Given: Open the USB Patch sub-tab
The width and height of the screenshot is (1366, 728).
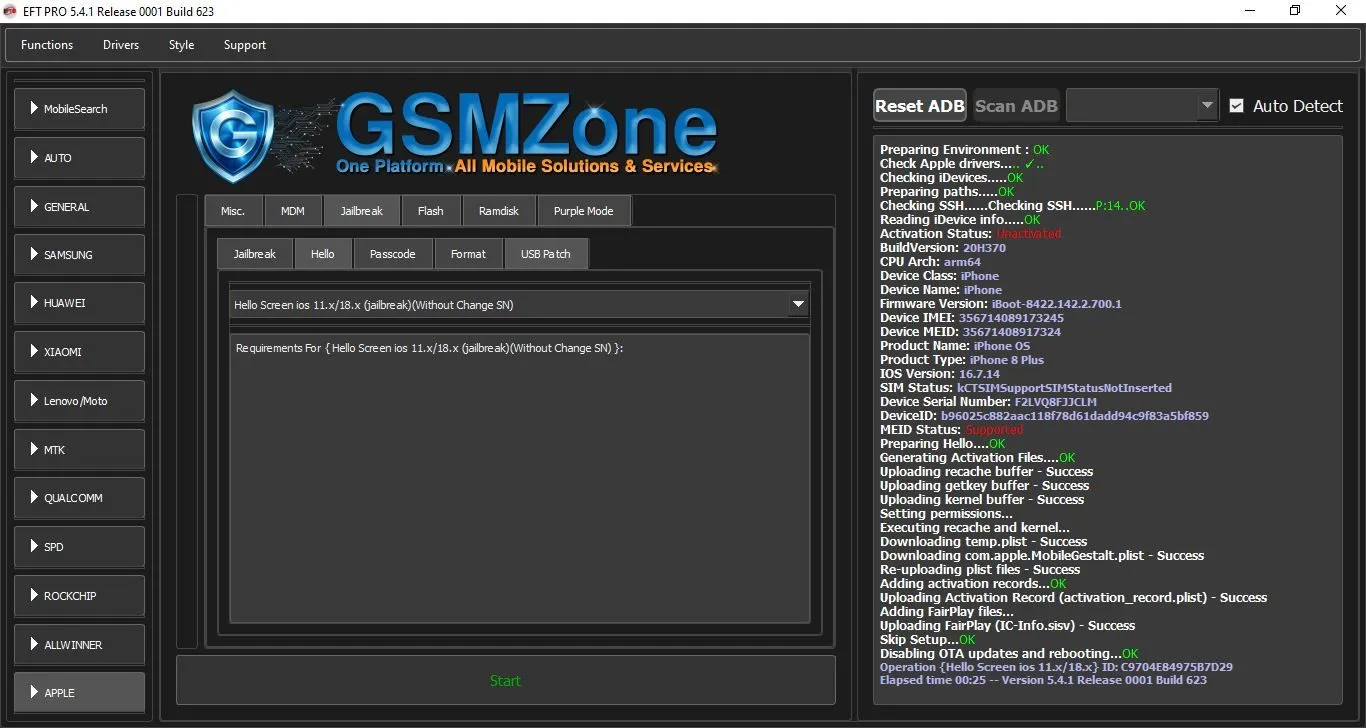Looking at the screenshot, I should click(x=545, y=254).
